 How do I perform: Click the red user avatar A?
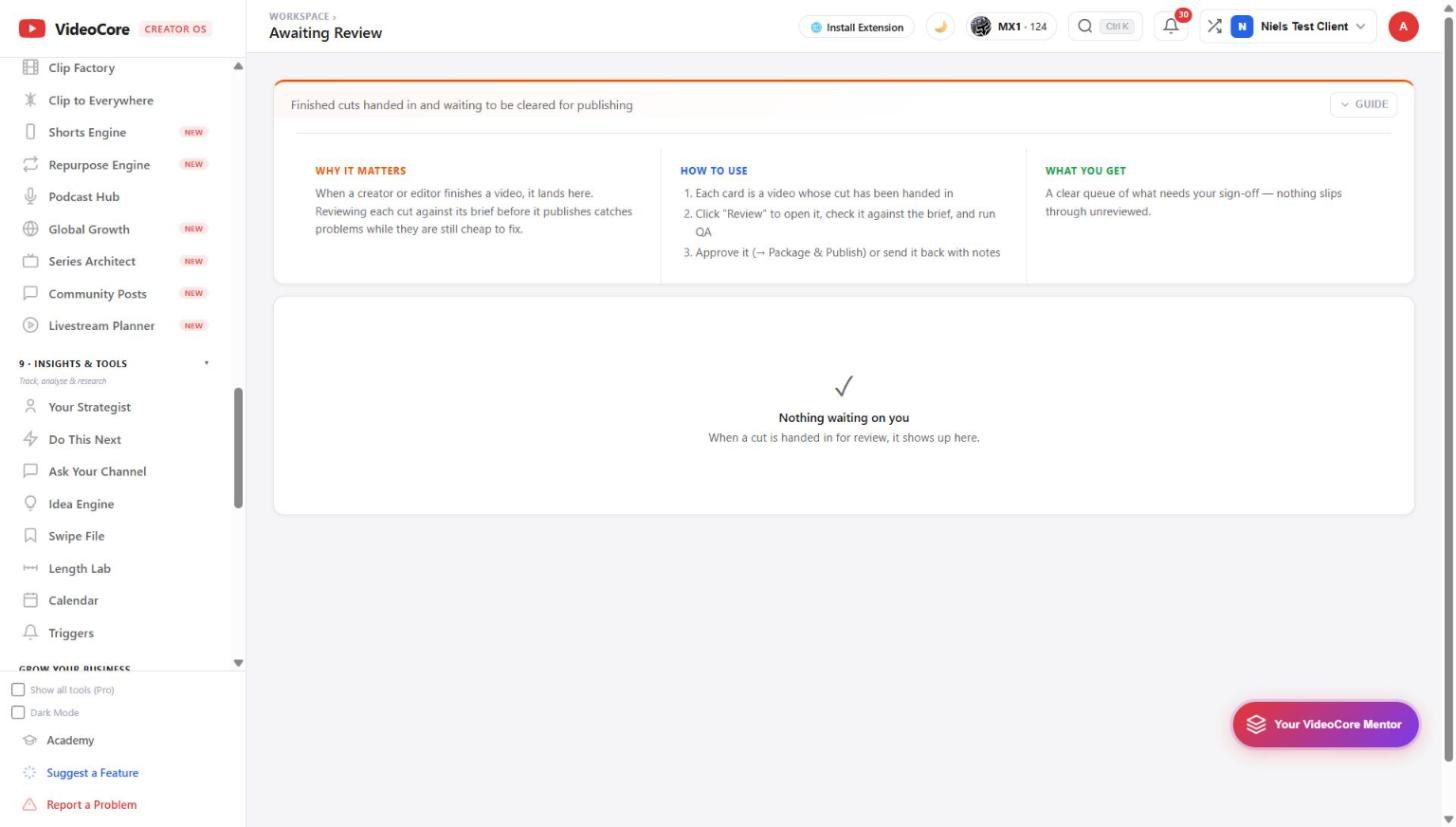[x=1403, y=27]
